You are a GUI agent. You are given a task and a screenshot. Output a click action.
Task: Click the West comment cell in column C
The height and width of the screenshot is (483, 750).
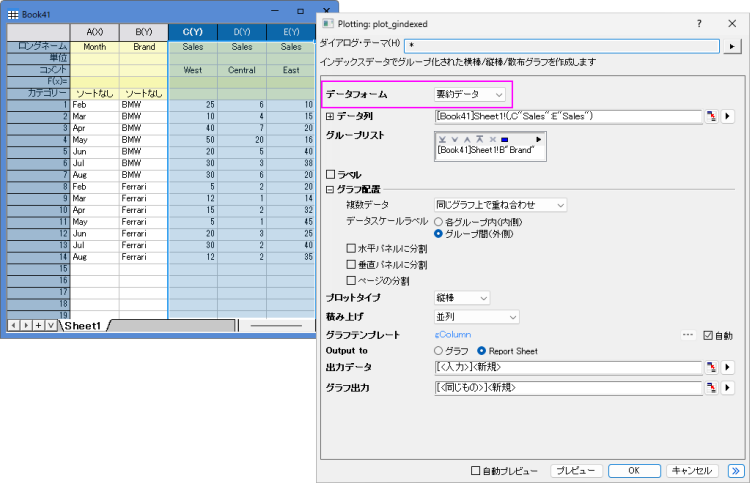193,70
